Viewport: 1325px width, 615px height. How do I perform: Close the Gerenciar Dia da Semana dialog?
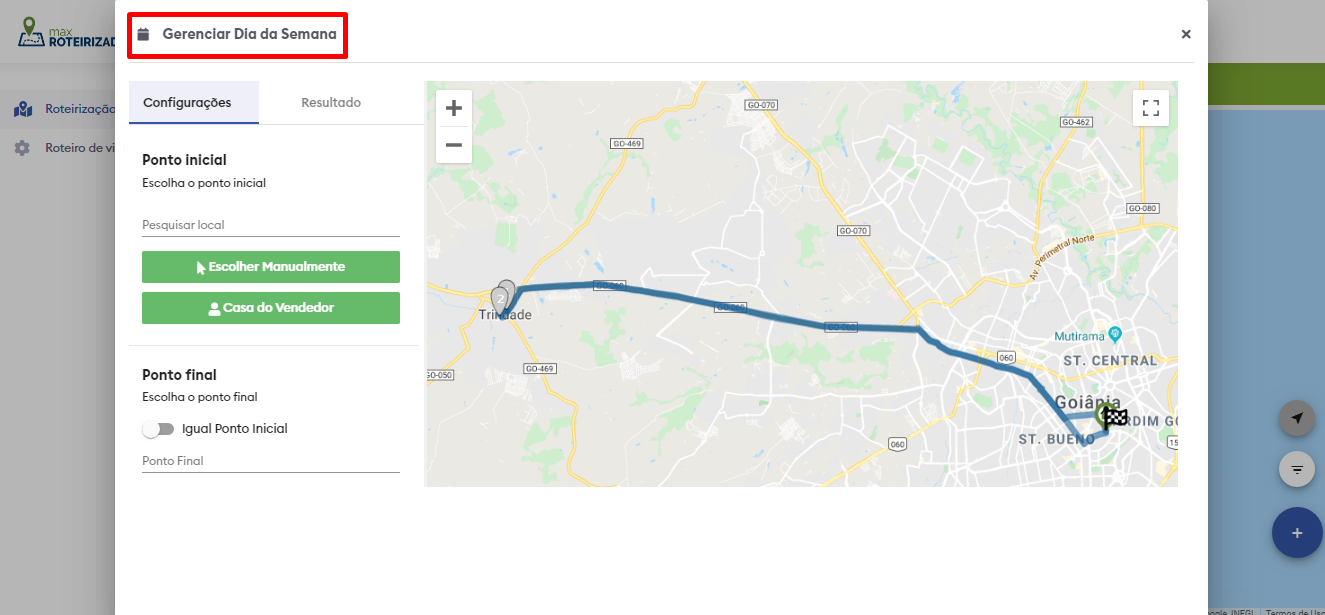coord(1186,34)
